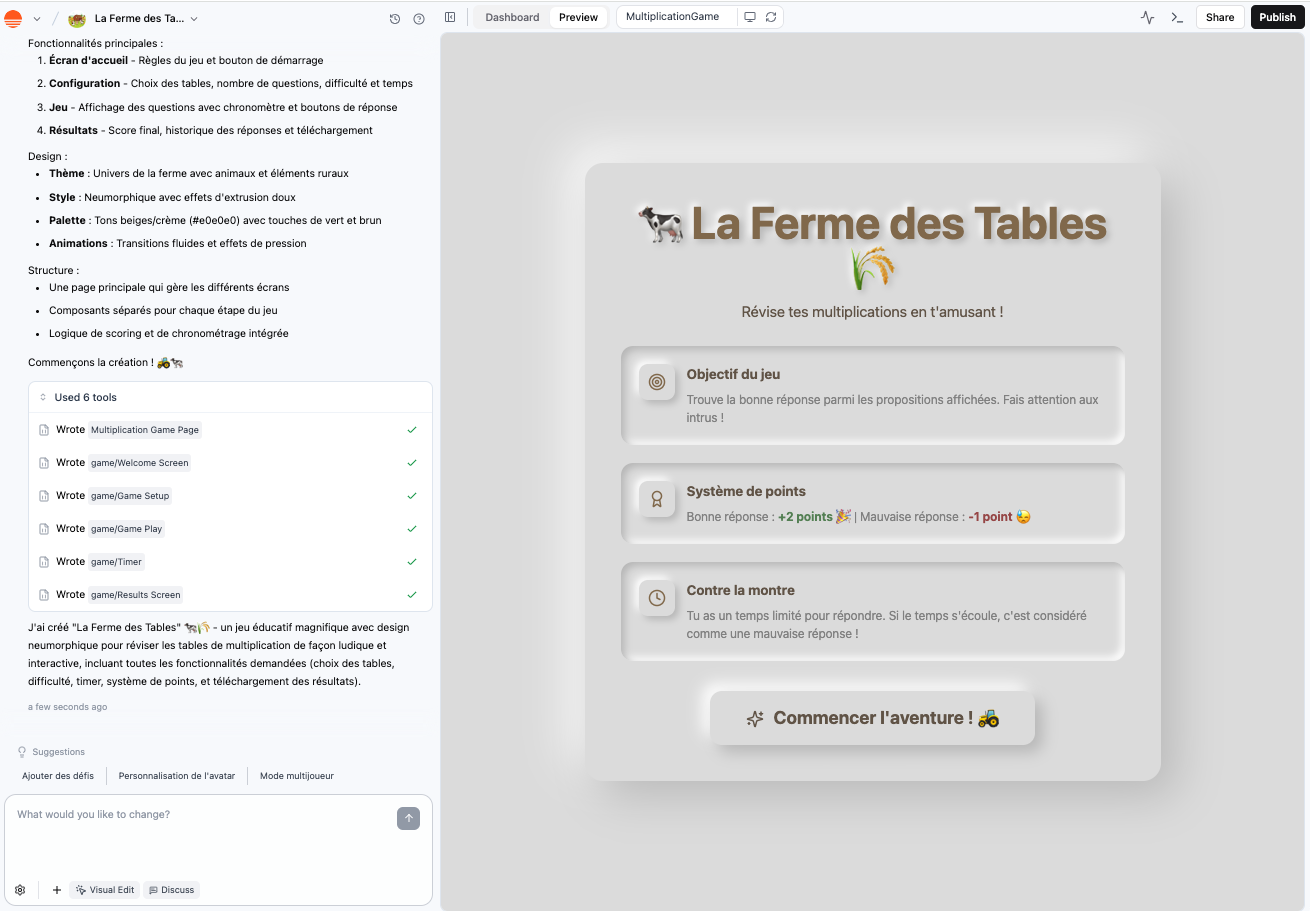Click the plus attachment icon
This screenshot has width=1310, height=911.
click(57, 889)
